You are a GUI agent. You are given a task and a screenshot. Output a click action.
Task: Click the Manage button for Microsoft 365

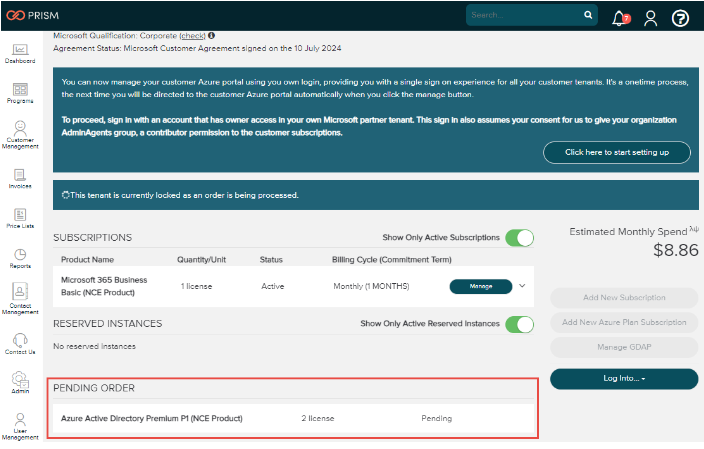pos(481,286)
